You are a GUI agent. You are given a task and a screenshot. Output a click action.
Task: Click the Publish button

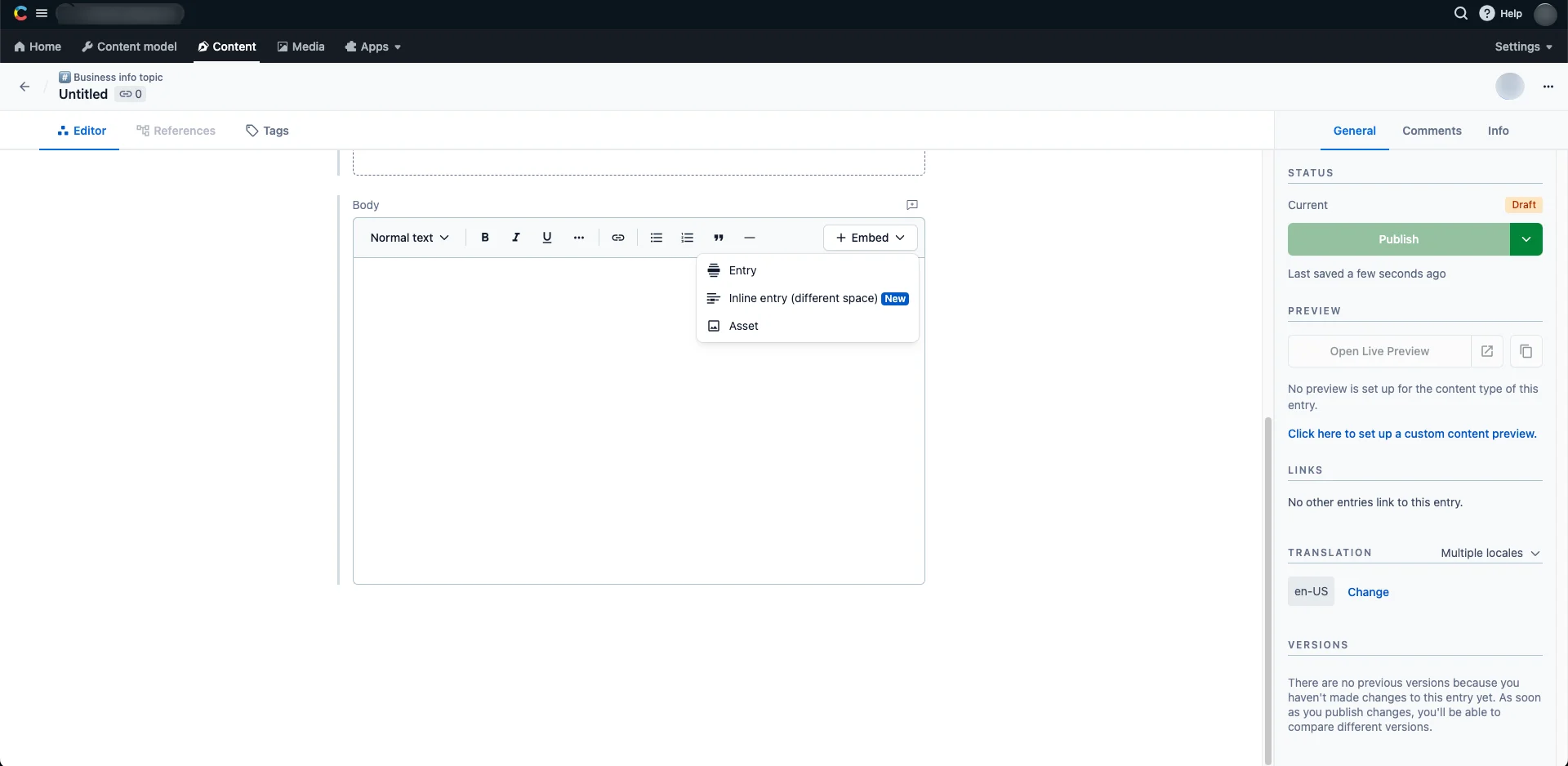point(1398,239)
